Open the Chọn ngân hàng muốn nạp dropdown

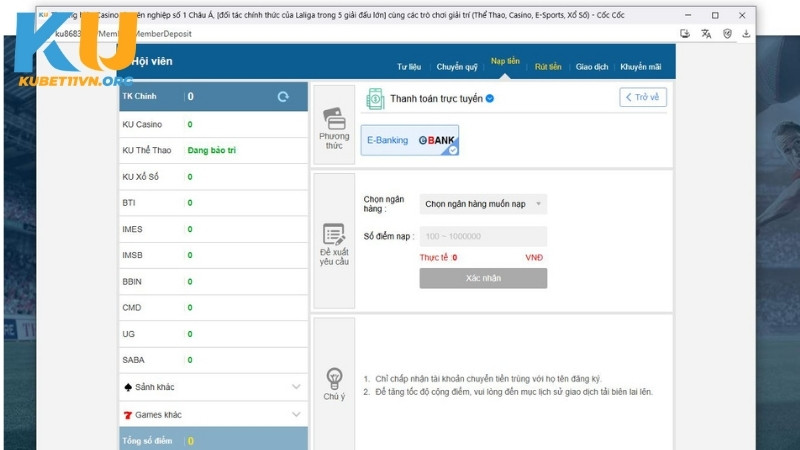pyautogui.click(x=483, y=204)
